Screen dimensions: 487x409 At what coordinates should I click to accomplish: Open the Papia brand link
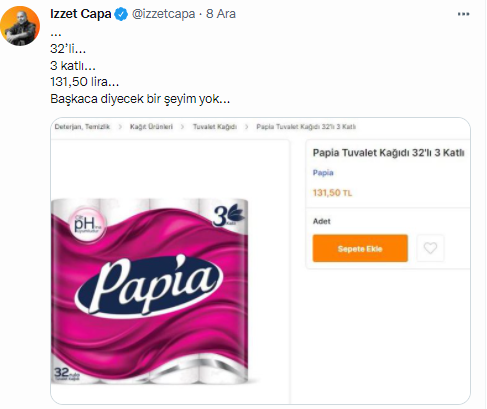[323, 173]
